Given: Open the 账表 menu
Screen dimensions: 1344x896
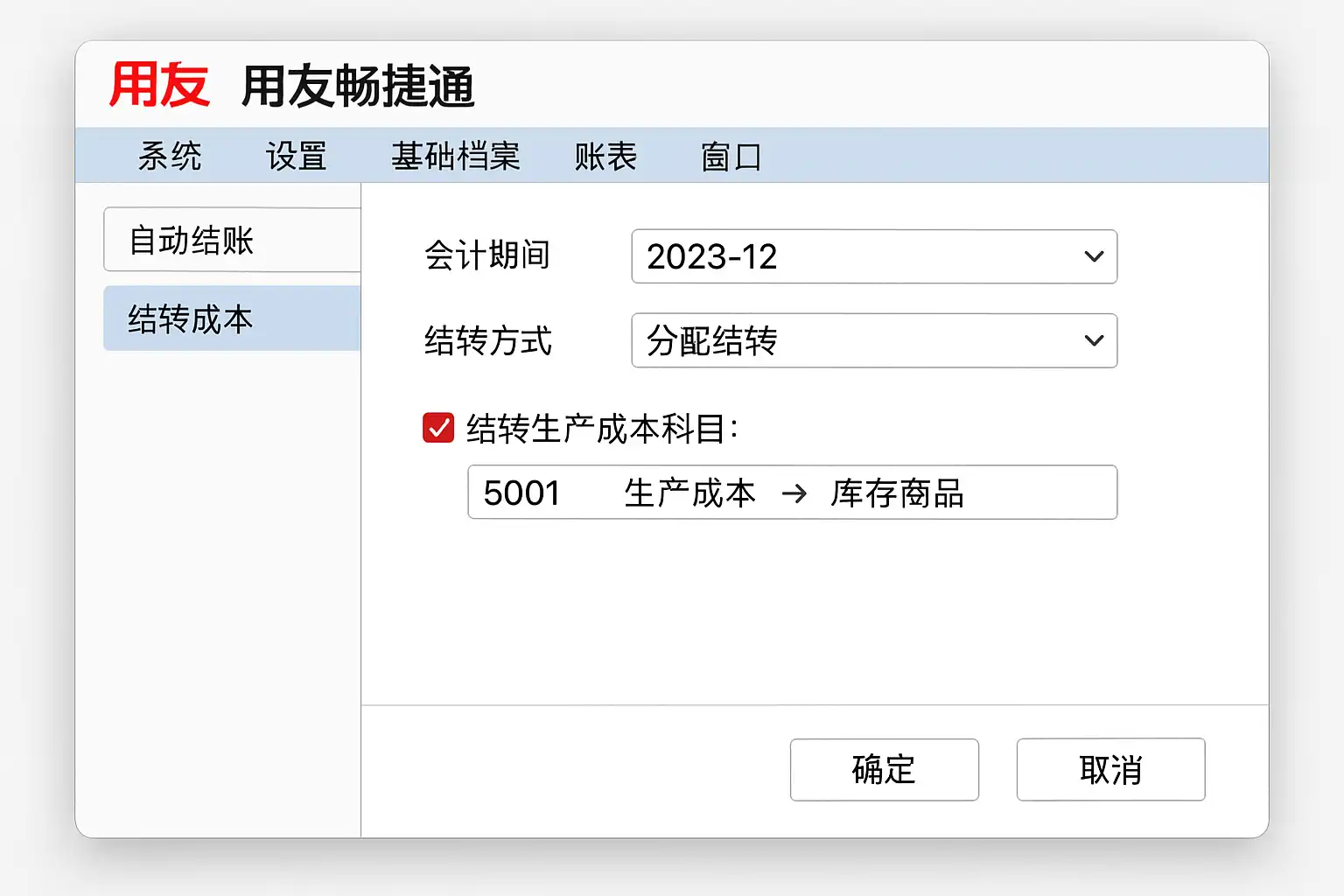Looking at the screenshot, I should point(605,157).
